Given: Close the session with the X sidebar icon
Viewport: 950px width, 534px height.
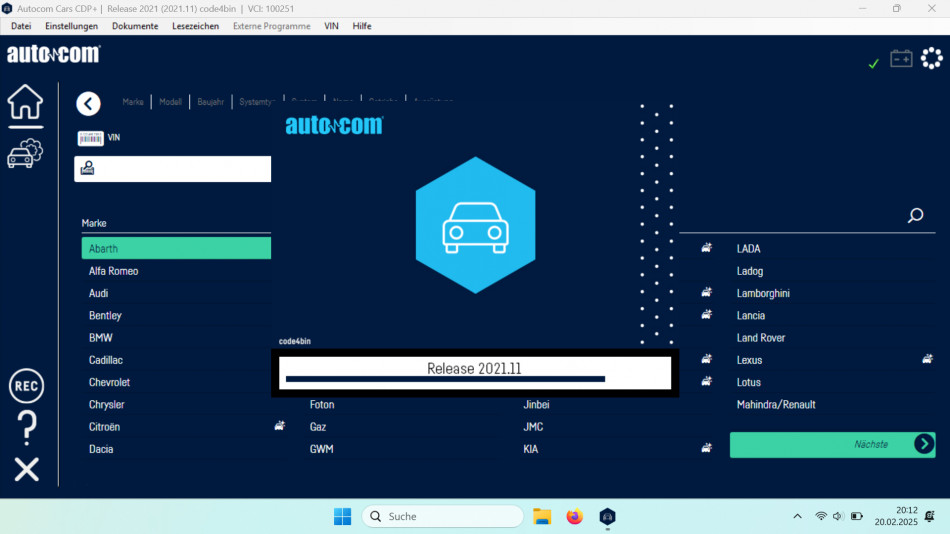Looking at the screenshot, I should pos(27,470).
